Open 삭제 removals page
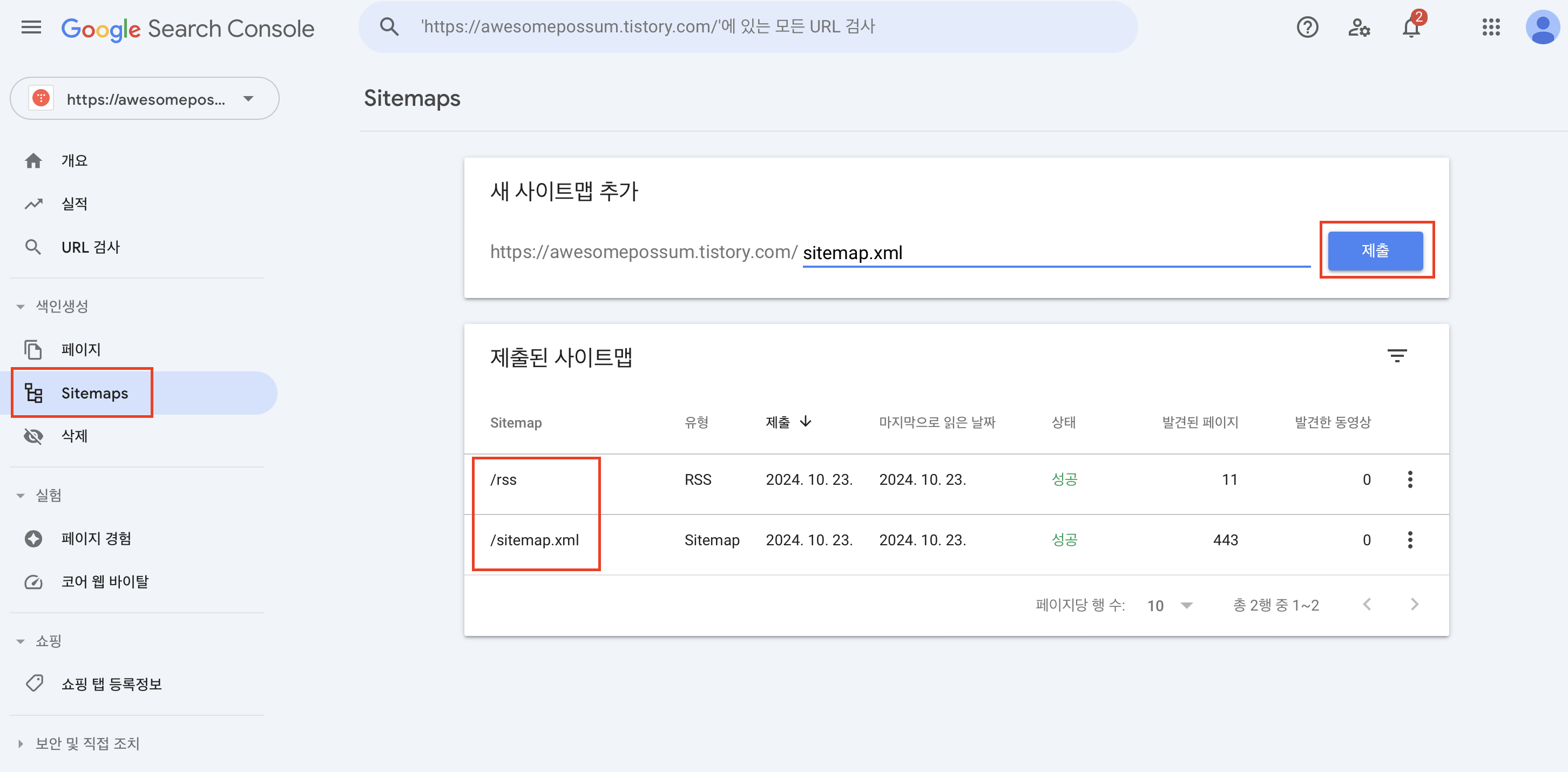Screen dimensions: 1568x772 [75, 436]
